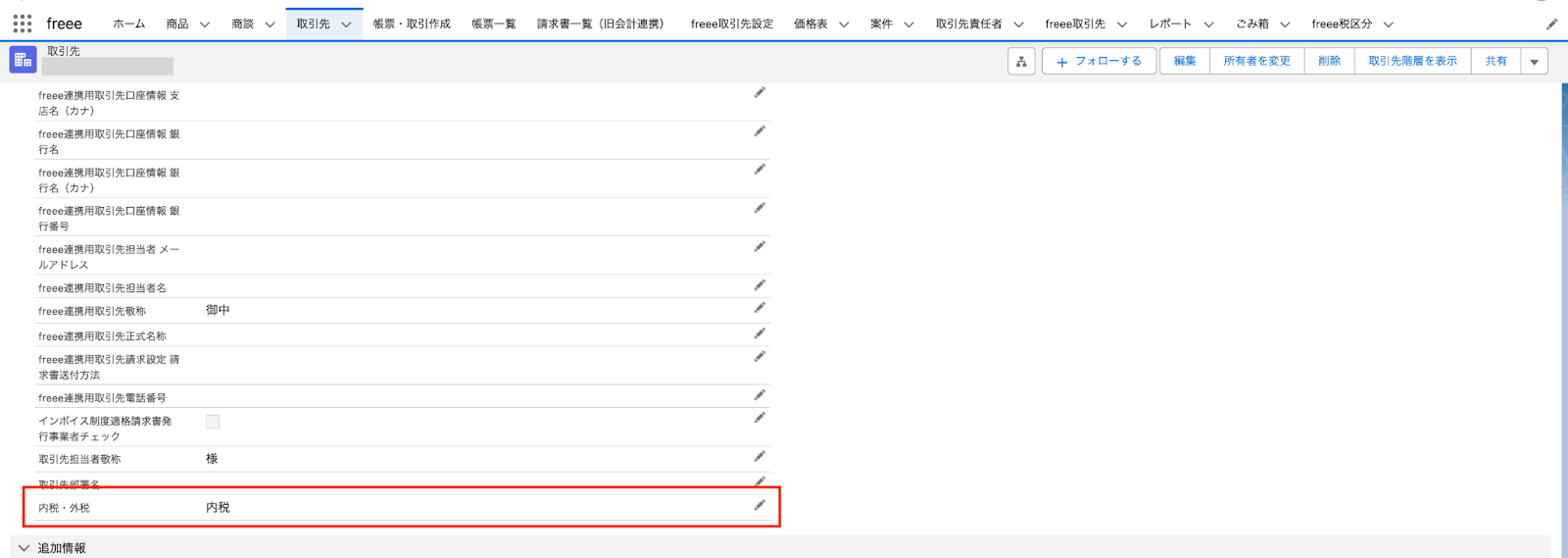Edit freee連携用取引先担当者 メールアドレス field
Image resolution: width=1568 pixels, height=558 pixels.
click(759, 246)
